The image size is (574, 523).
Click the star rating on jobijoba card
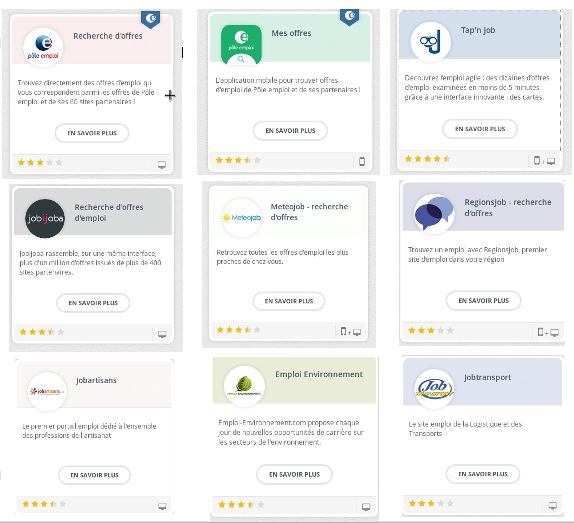(x=42, y=332)
